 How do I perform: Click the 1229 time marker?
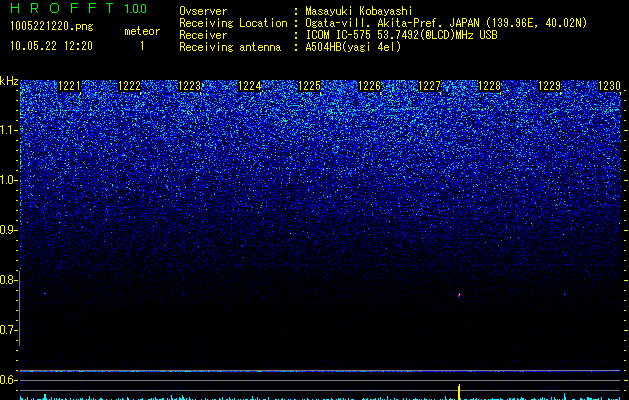point(549,86)
